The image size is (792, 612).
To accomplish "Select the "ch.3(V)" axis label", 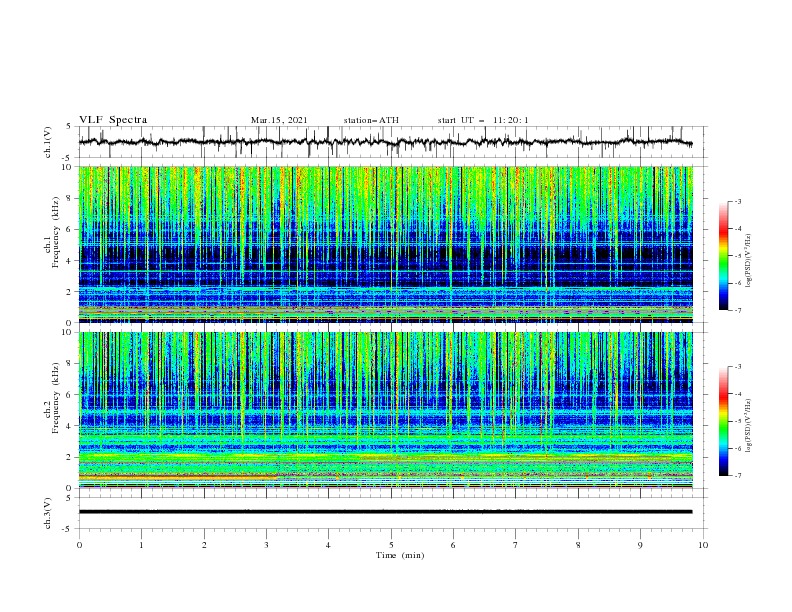I will tap(48, 513).
